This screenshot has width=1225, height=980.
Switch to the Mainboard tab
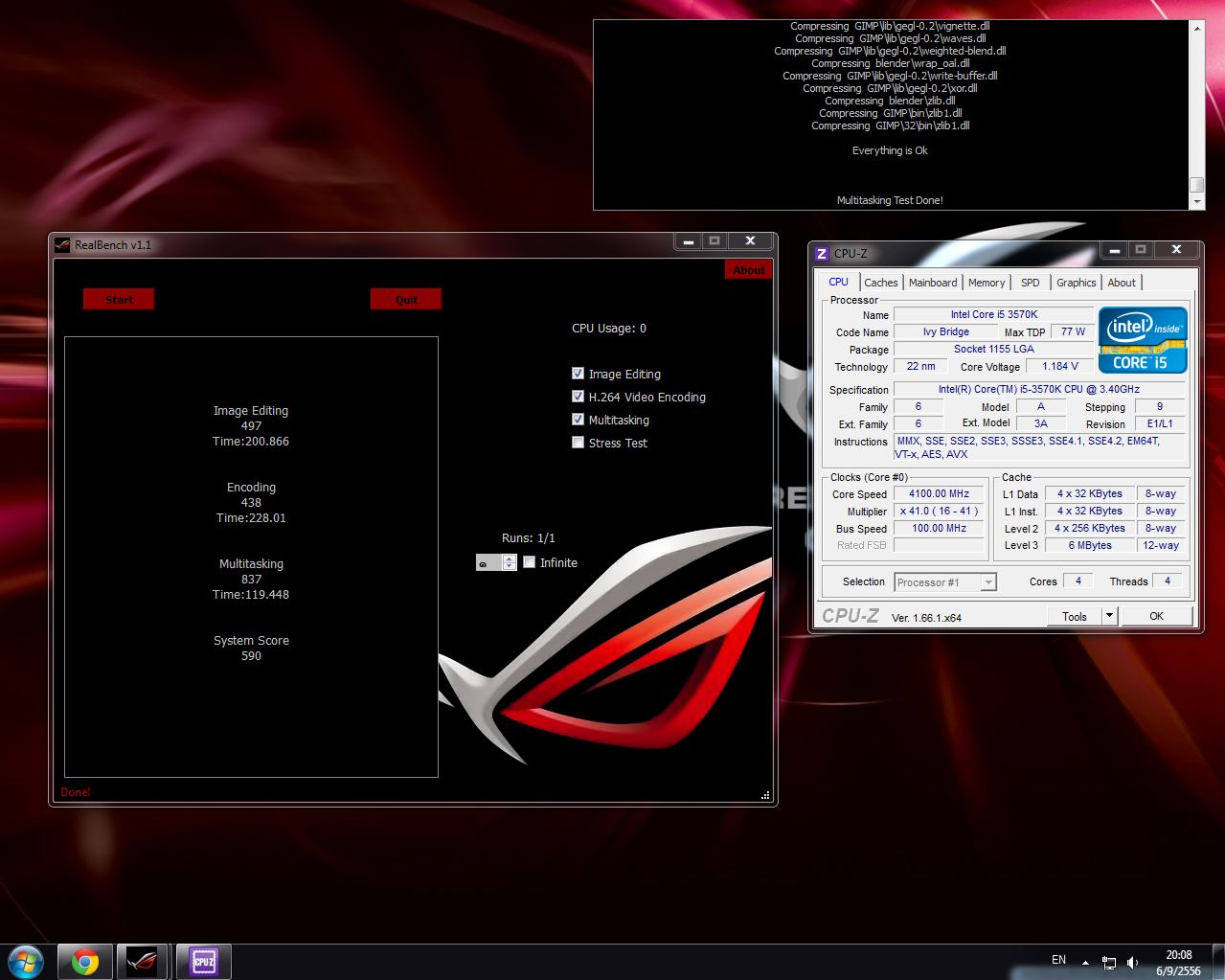pyautogui.click(x=933, y=283)
